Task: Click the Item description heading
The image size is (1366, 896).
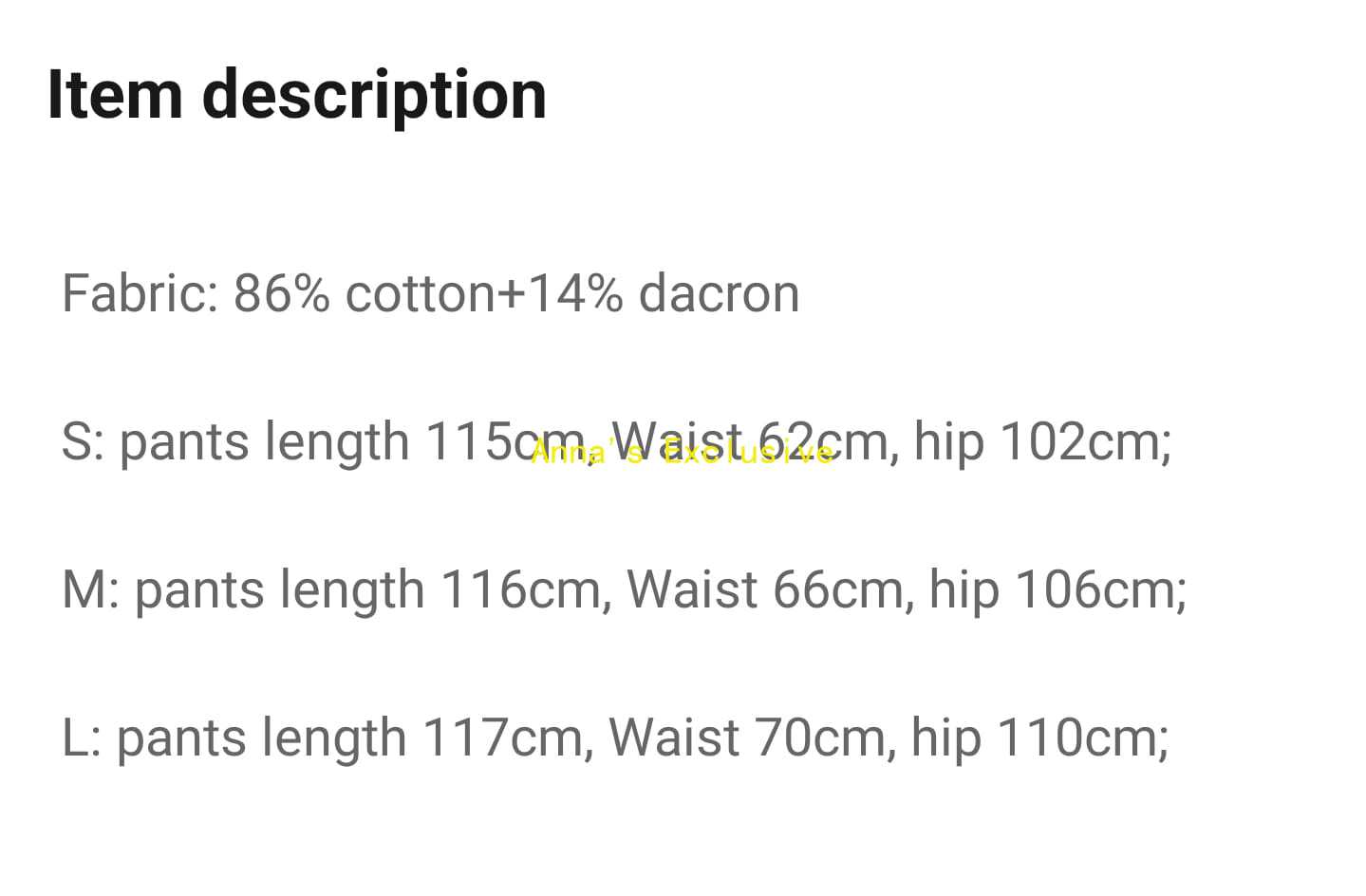Action: [x=296, y=94]
